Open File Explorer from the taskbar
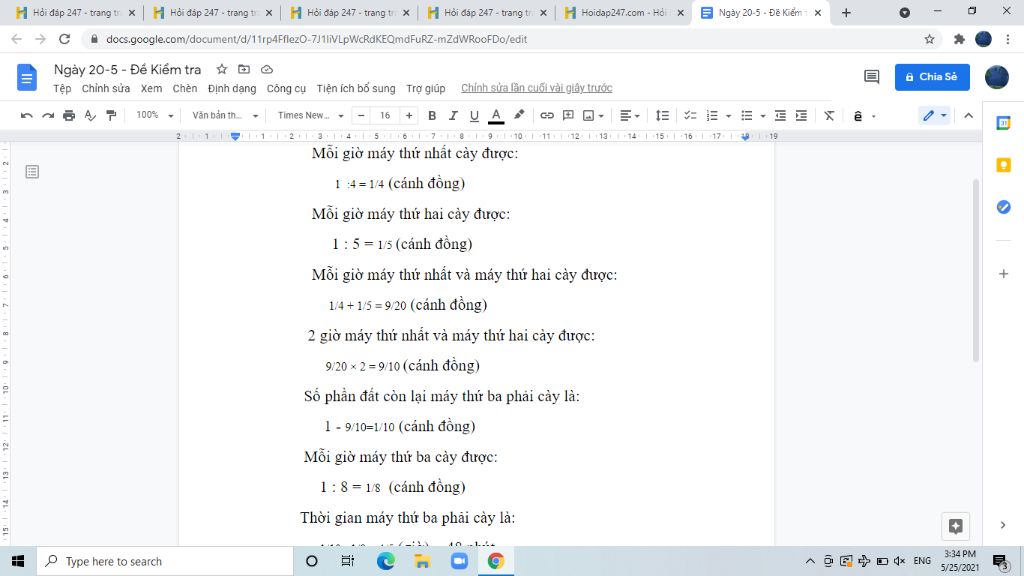This screenshot has height=576, width=1024. (422, 561)
